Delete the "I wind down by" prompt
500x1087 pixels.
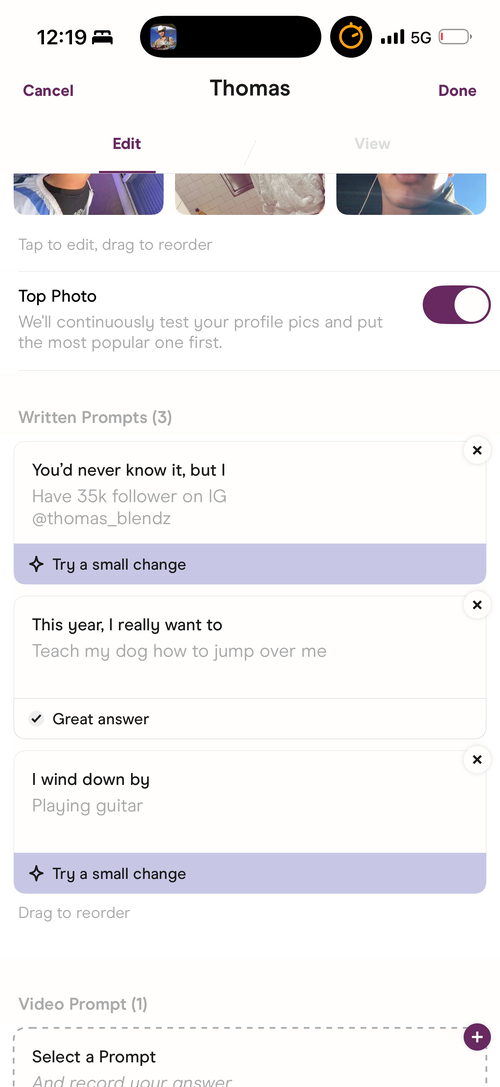pos(477,760)
